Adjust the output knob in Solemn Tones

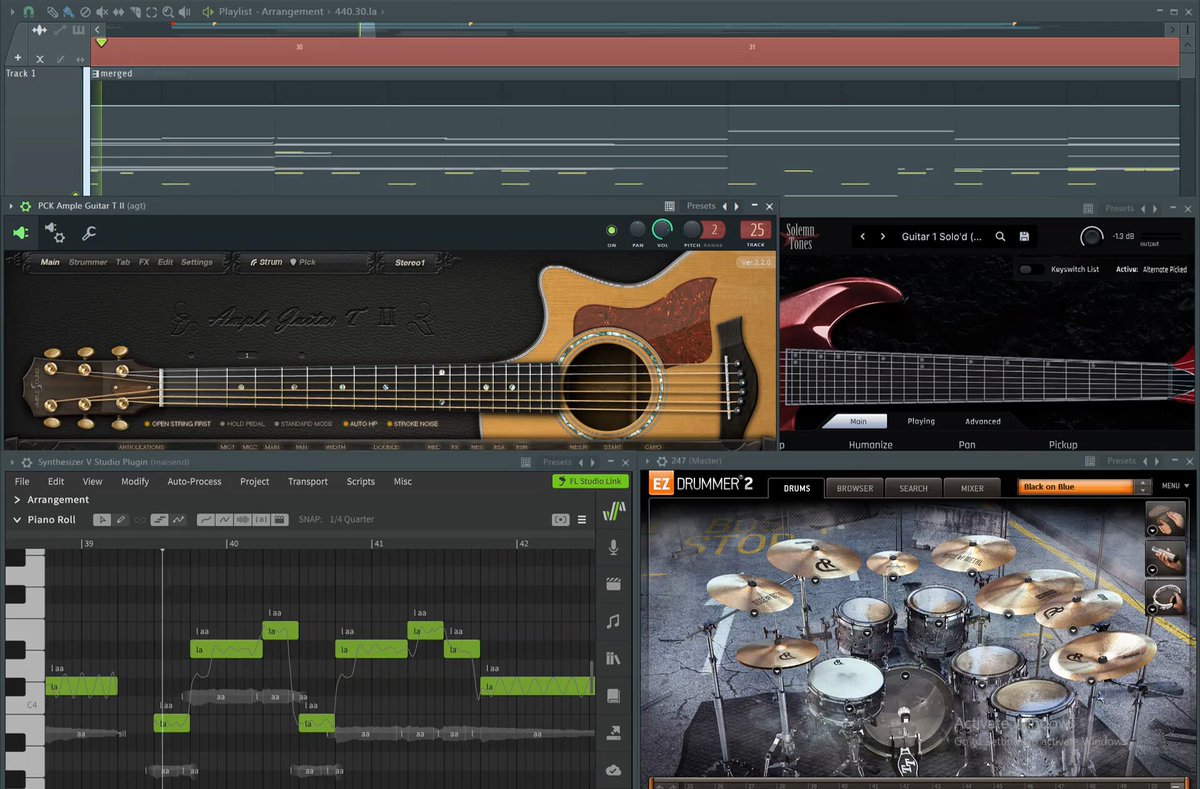1092,238
